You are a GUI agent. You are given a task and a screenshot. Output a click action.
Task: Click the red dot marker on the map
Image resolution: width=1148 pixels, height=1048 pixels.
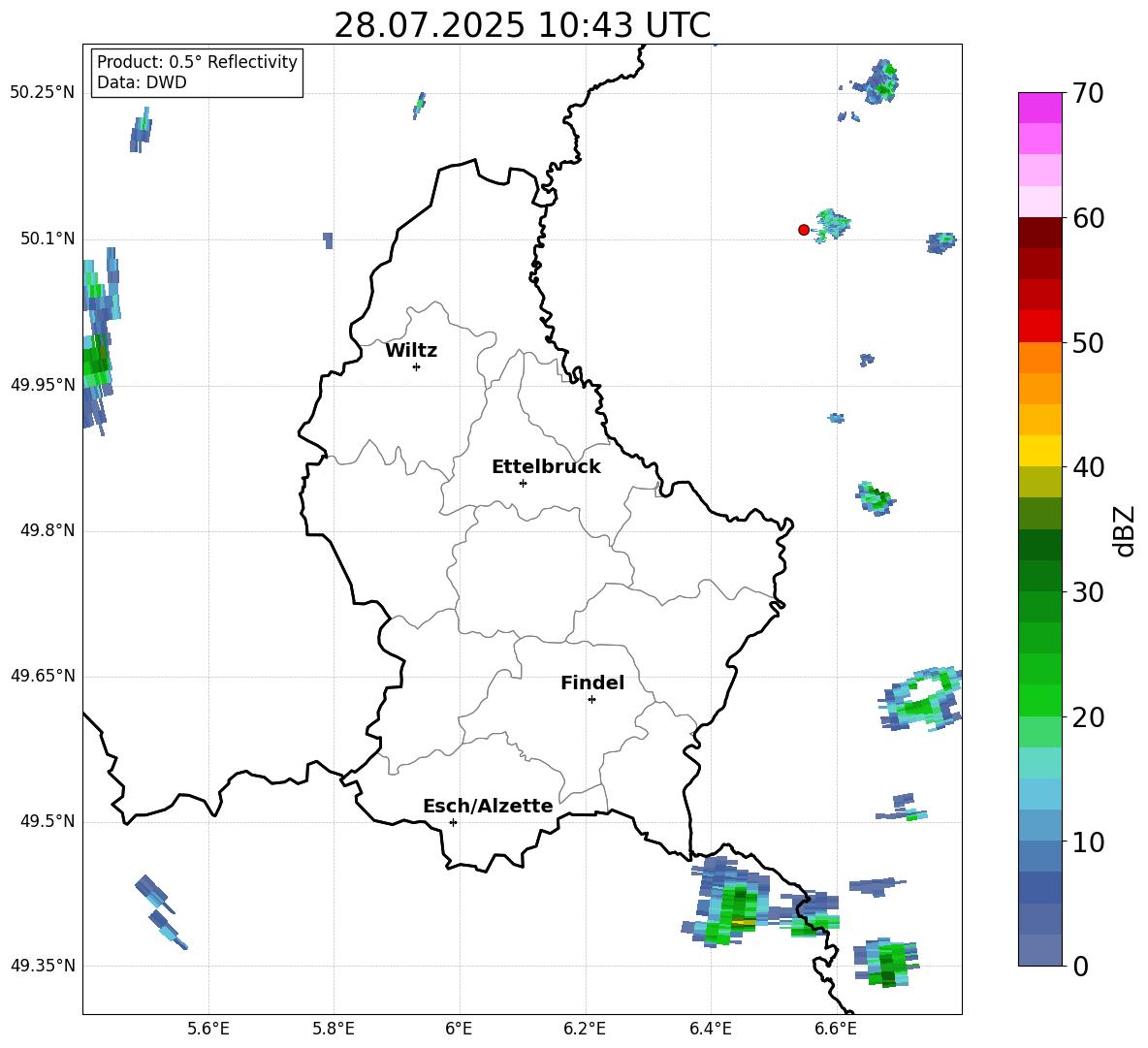point(804,230)
